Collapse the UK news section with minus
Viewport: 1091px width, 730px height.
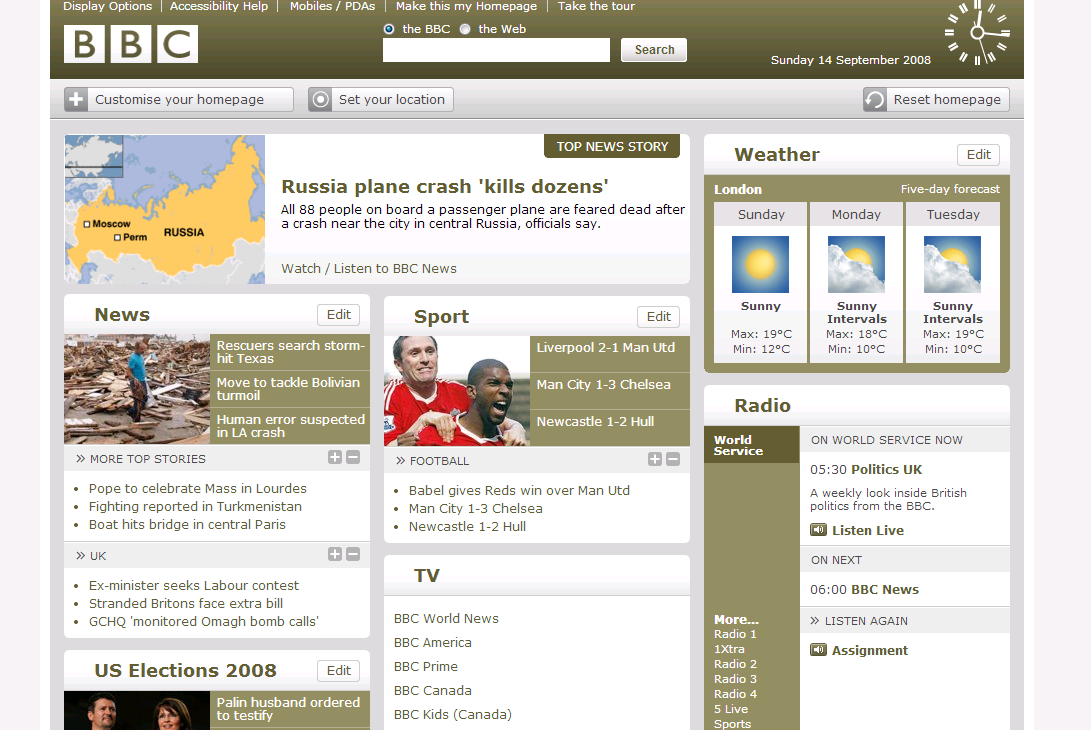[x=353, y=554]
